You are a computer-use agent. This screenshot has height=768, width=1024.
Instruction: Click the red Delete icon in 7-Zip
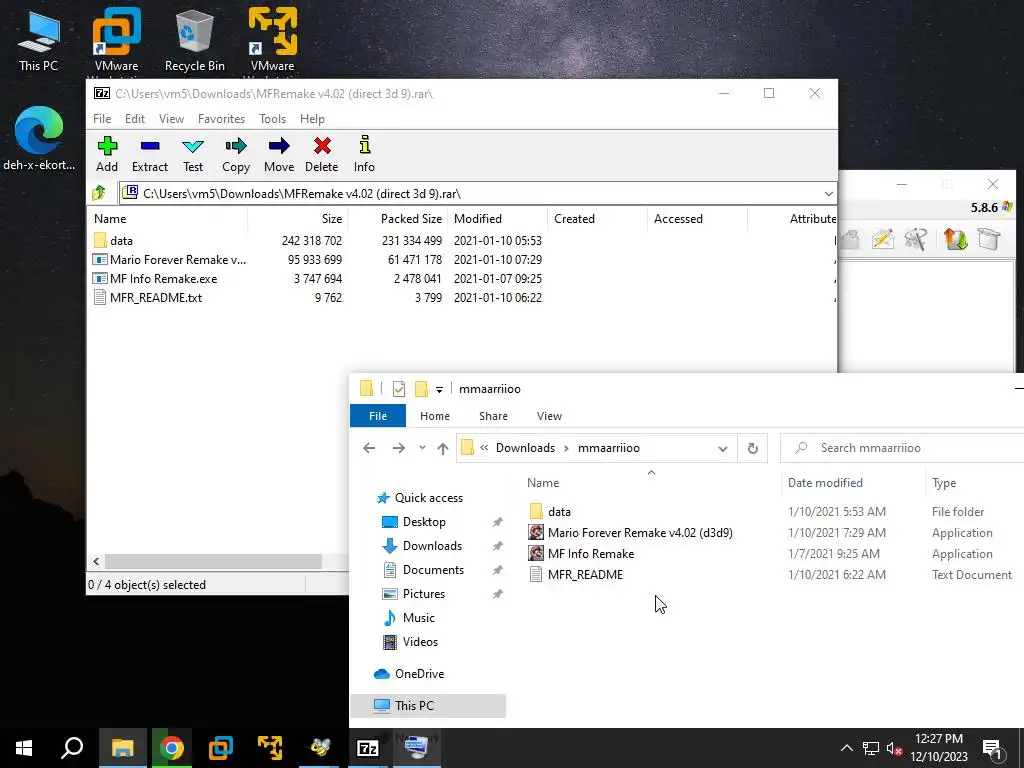321,154
